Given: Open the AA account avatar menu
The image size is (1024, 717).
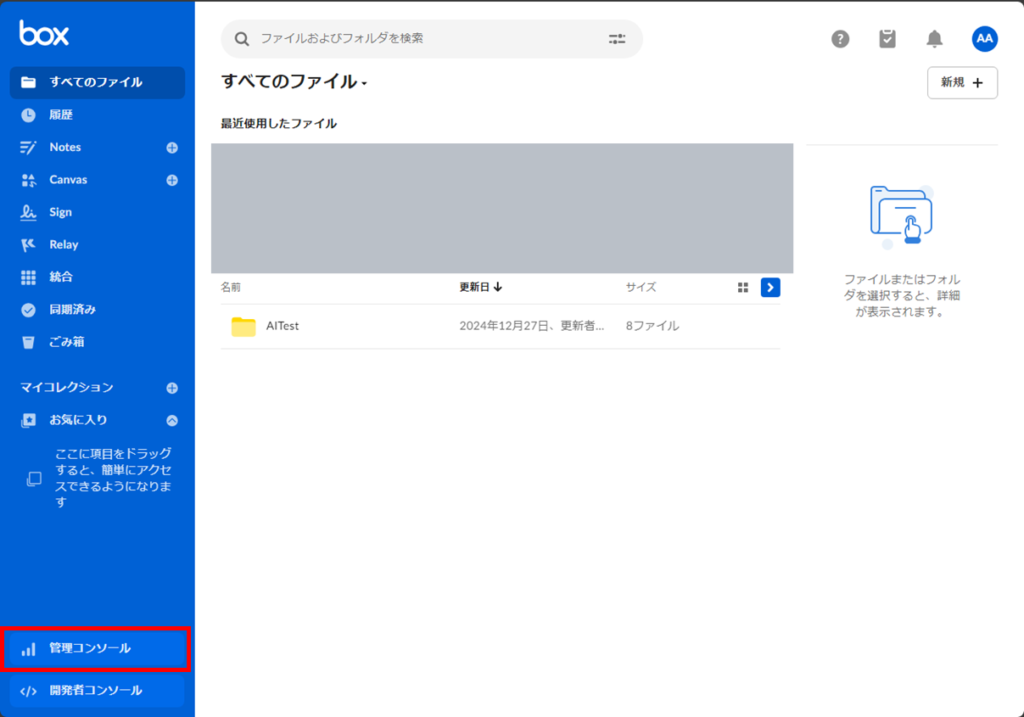Looking at the screenshot, I should [984, 39].
